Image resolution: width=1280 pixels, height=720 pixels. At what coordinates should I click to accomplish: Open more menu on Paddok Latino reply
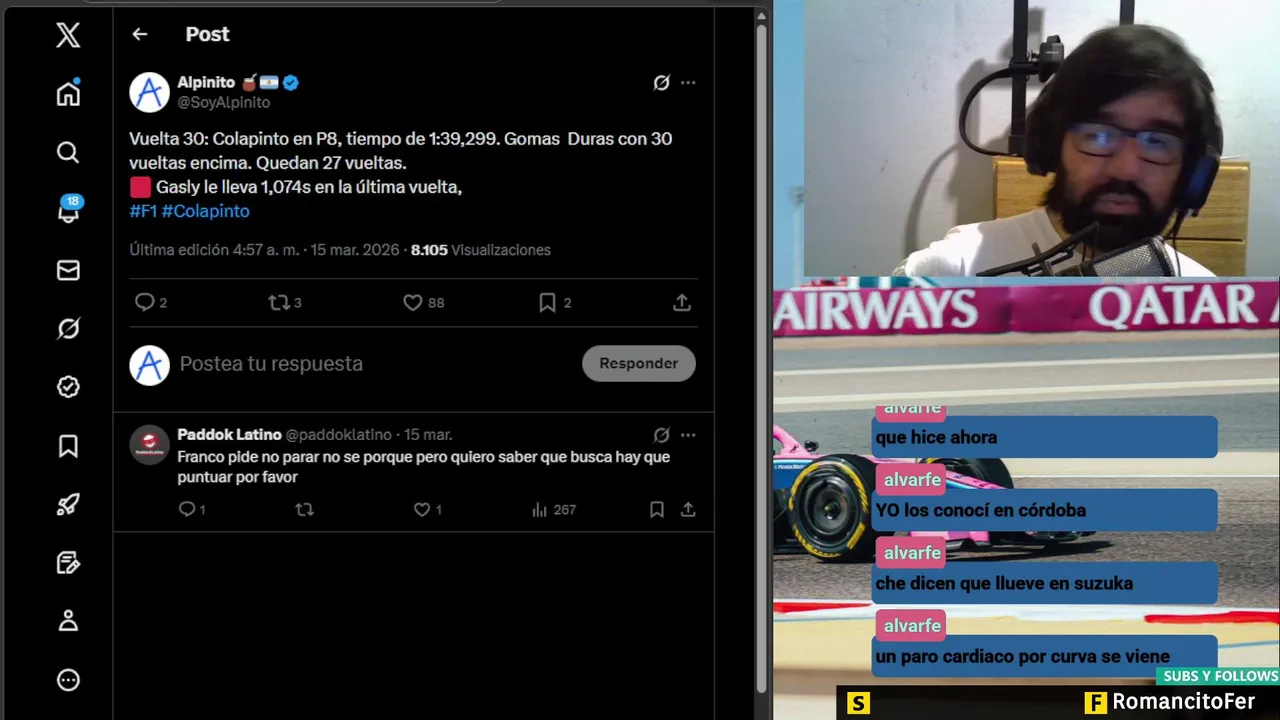tap(688, 435)
